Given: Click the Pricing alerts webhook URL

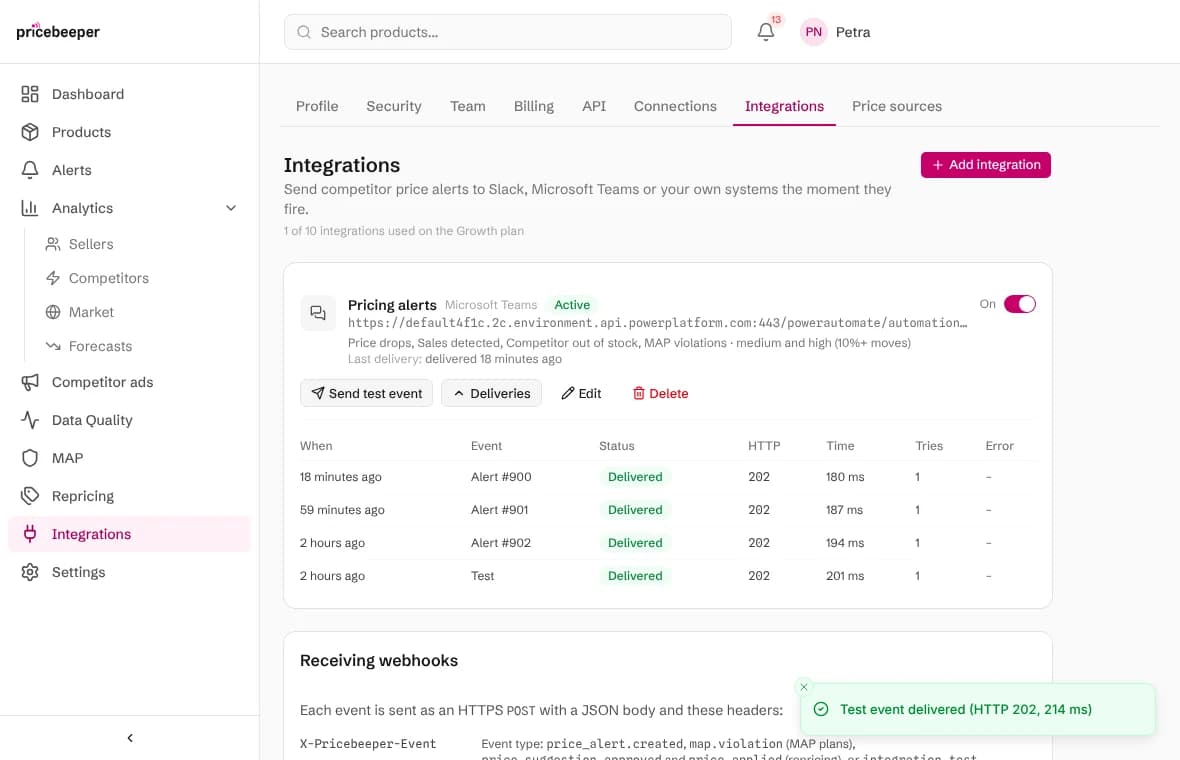Looking at the screenshot, I should pos(657,323).
